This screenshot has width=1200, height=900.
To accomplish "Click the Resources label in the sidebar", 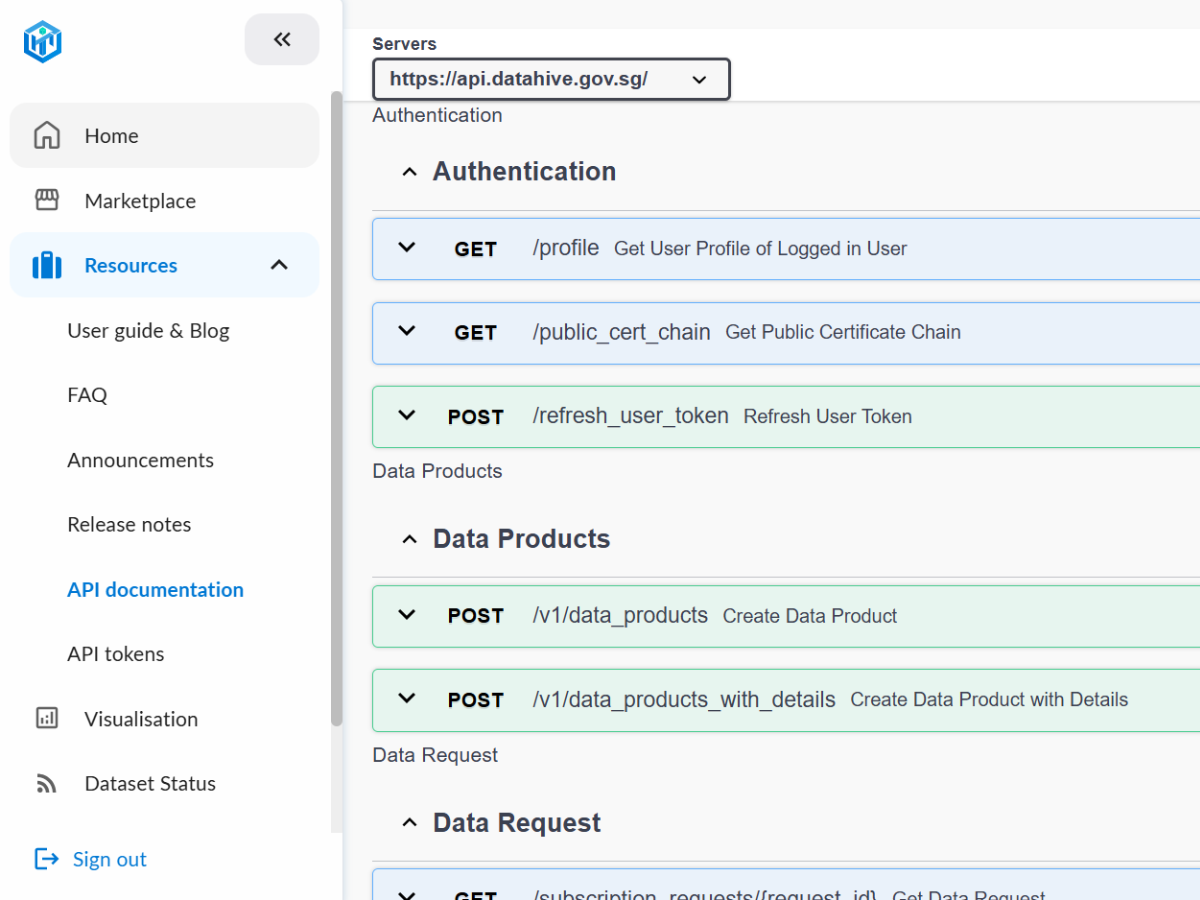I will click(131, 265).
